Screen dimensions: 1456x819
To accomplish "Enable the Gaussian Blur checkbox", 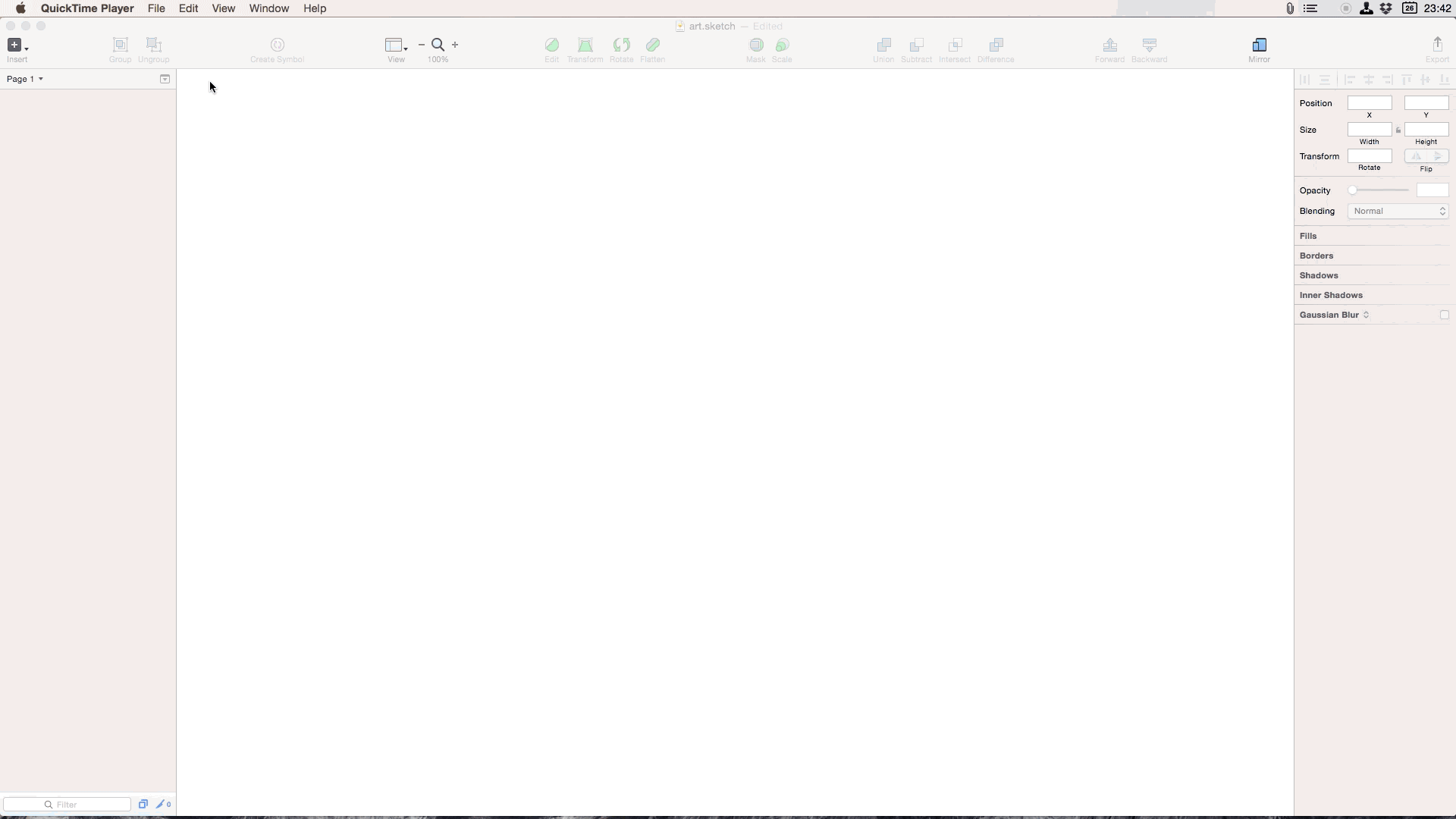I will 1444,315.
